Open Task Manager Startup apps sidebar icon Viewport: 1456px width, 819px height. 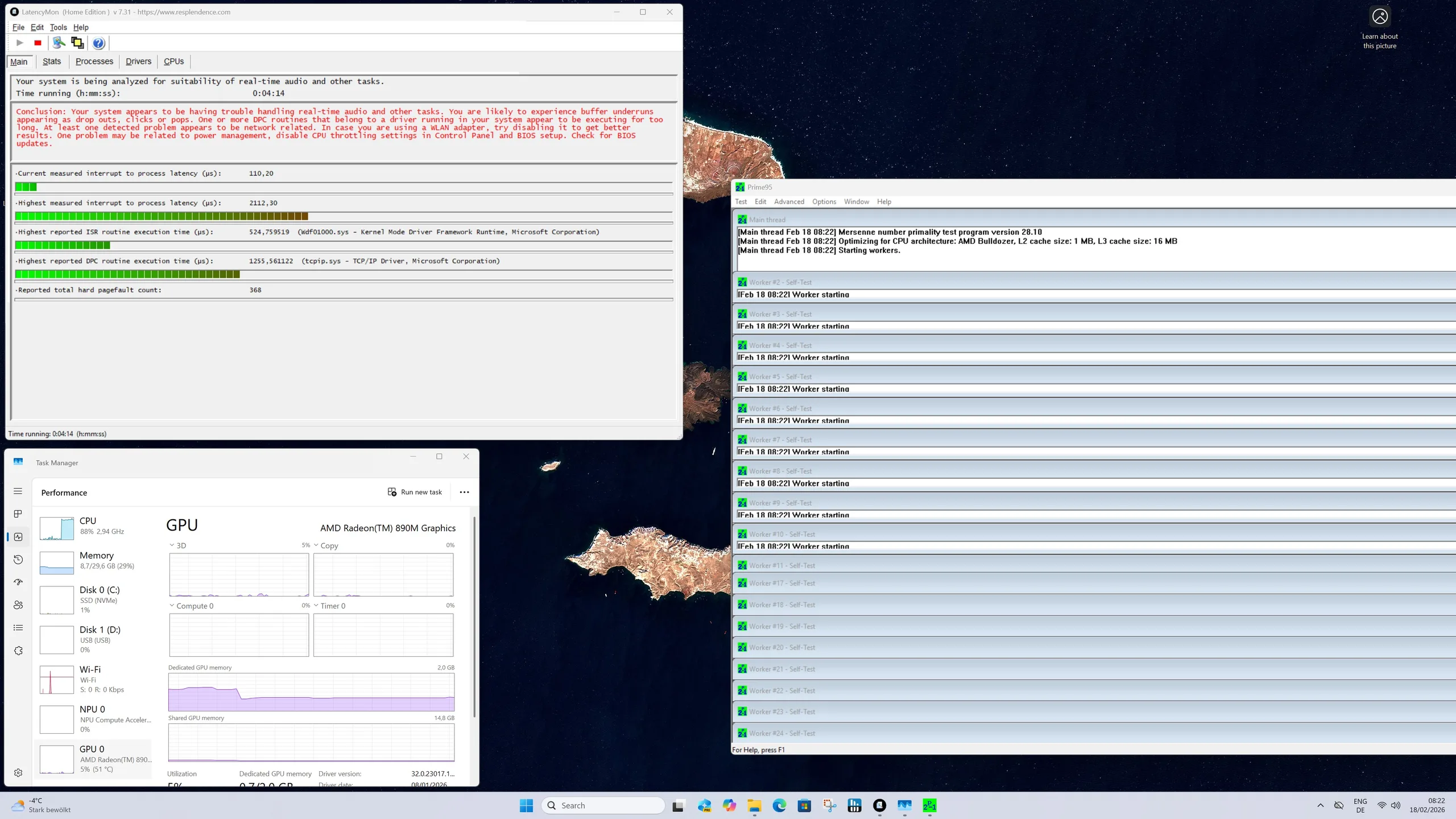point(18,582)
